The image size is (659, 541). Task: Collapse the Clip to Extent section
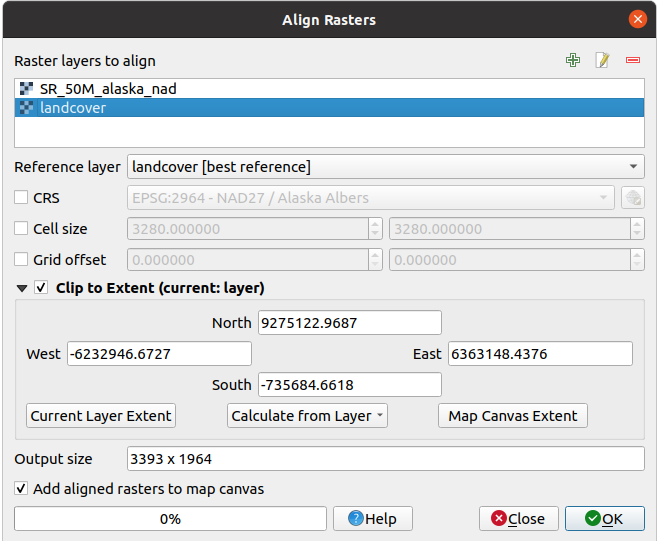click(22, 288)
